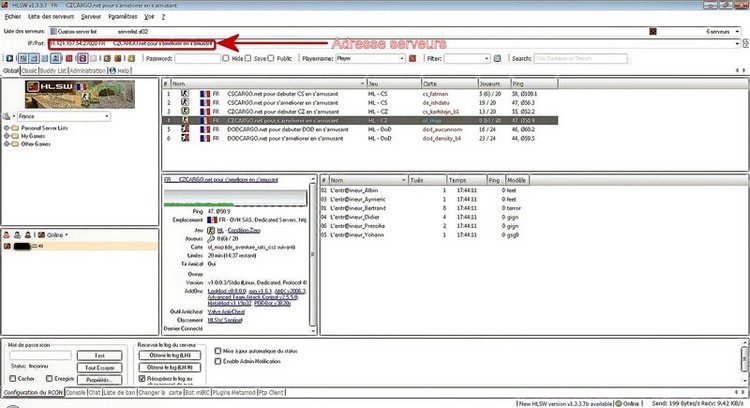Click the Search input field
Viewport: 750px width, 408px height.
[580, 58]
